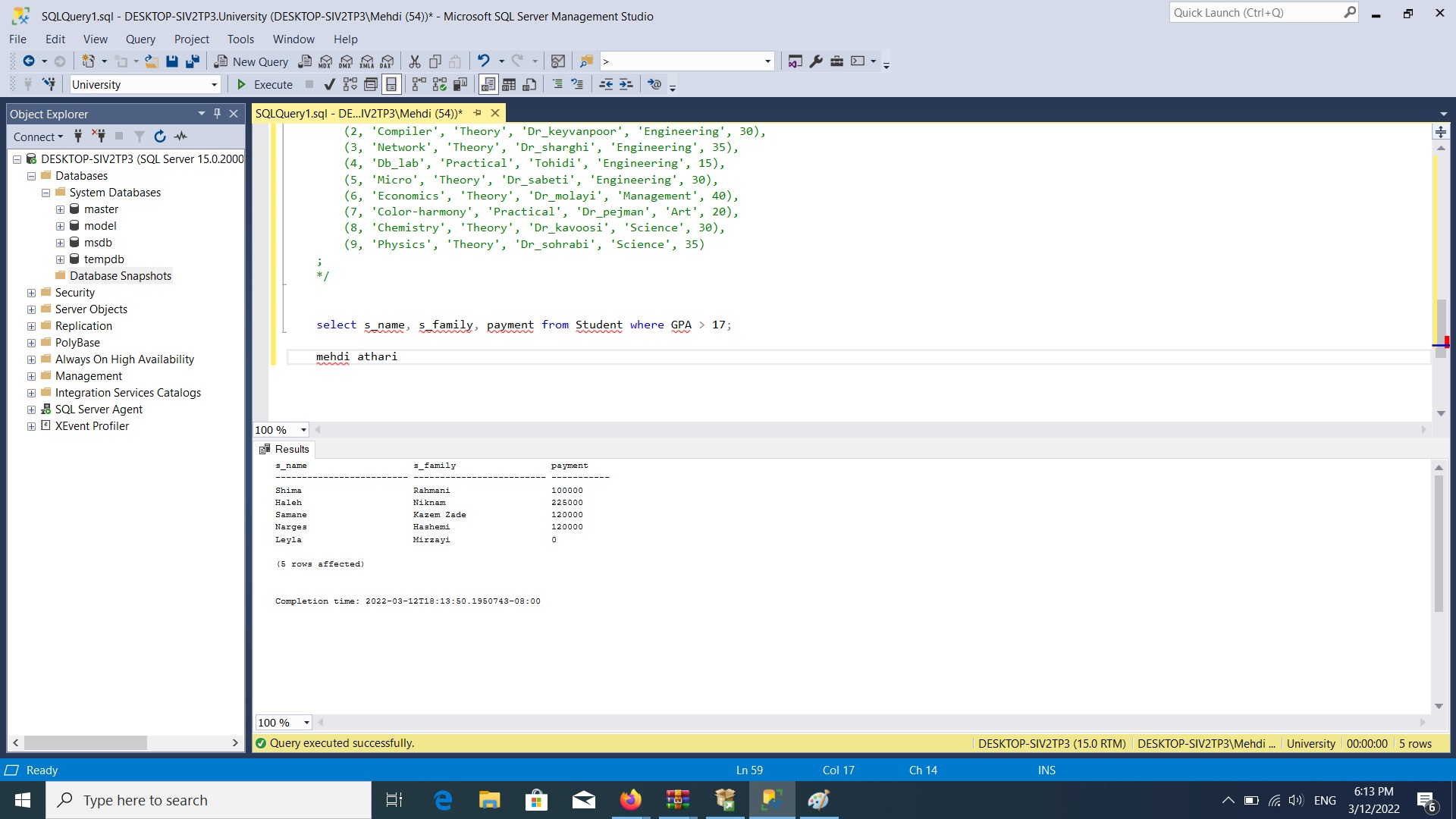Click the Save All icon
This screenshot has width=1456, height=819.
193,61
